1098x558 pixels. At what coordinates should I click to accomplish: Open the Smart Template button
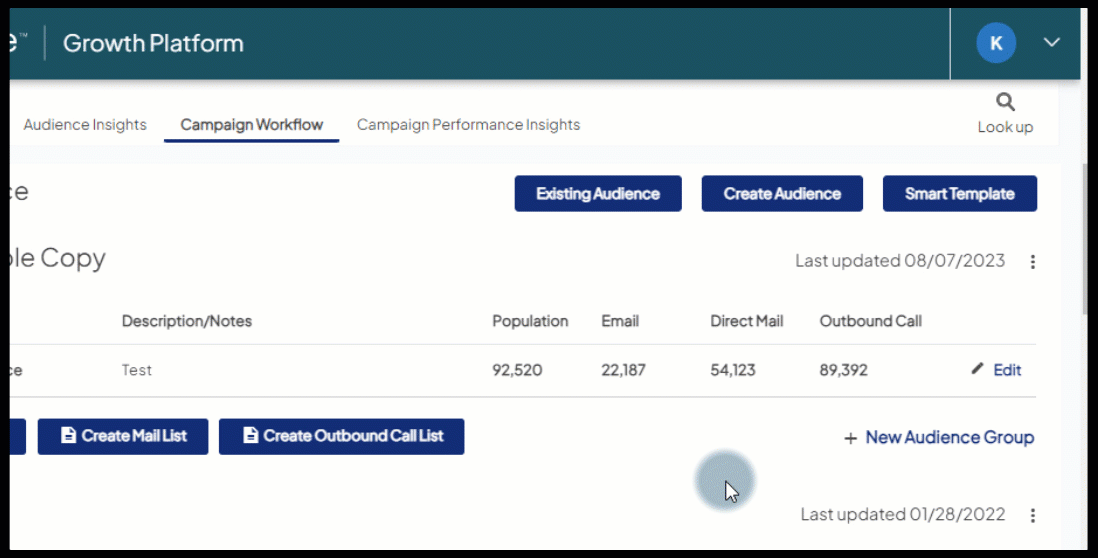pos(959,194)
